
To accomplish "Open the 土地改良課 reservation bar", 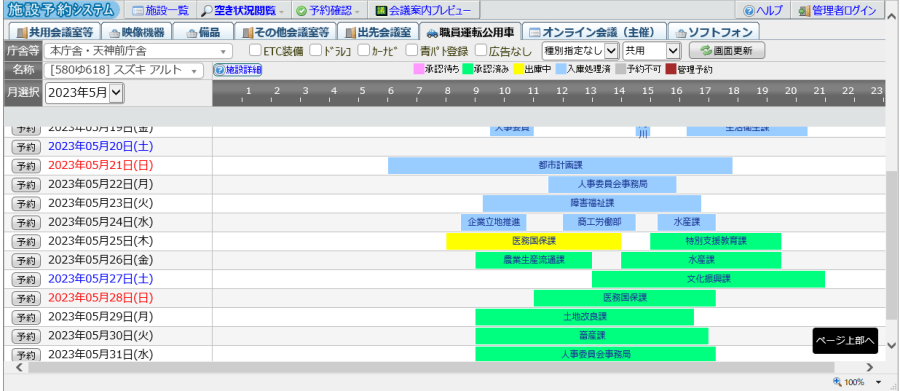I will pos(585,317).
